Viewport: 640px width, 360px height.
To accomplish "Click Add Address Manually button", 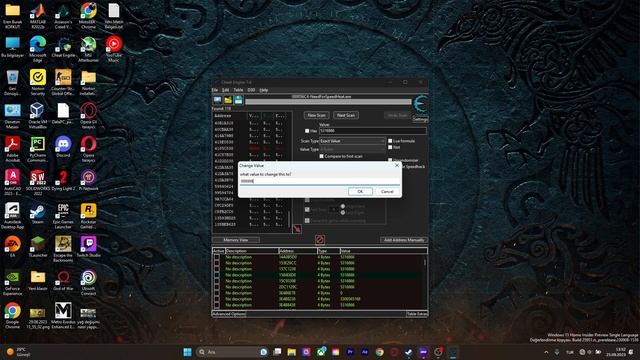I will click(x=404, y=240).
